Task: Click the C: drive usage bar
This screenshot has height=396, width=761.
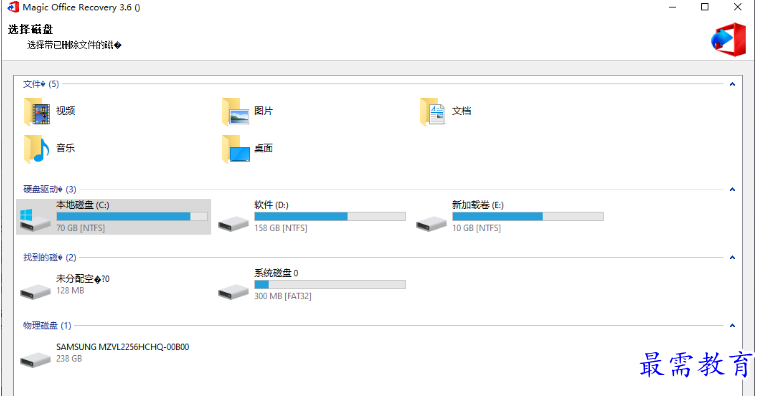Action: tap(132, 216)
